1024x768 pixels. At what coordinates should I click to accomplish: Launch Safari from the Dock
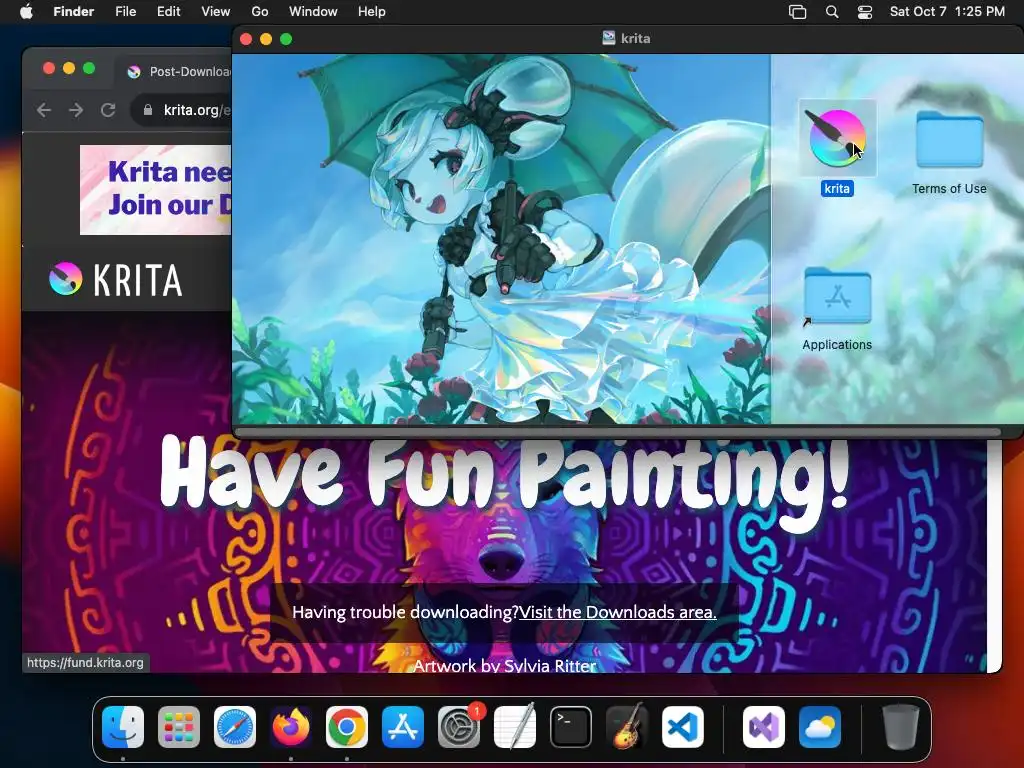pos(235,727)
